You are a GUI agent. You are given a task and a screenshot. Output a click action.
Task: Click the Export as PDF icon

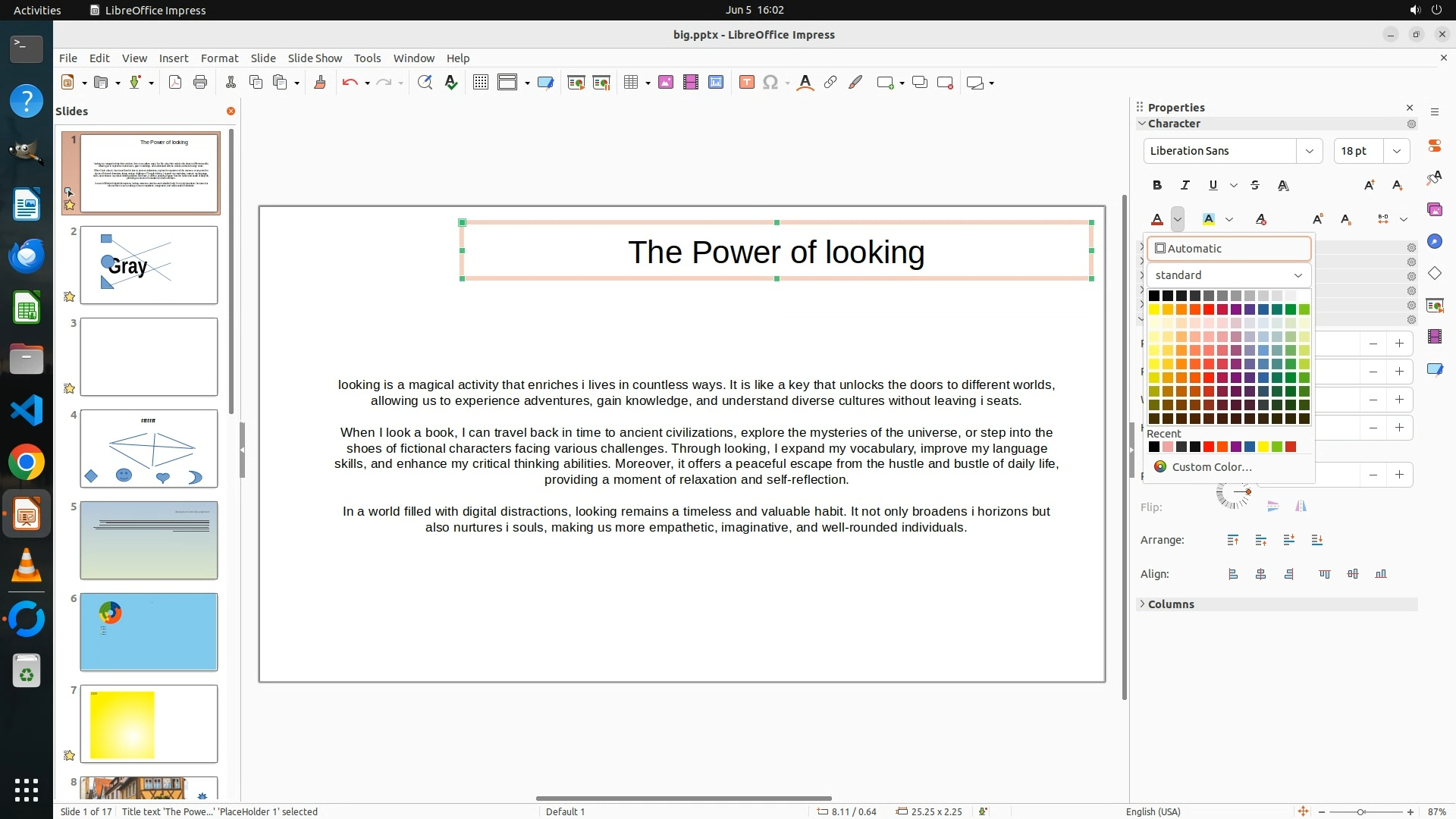(x=175, y=83)
